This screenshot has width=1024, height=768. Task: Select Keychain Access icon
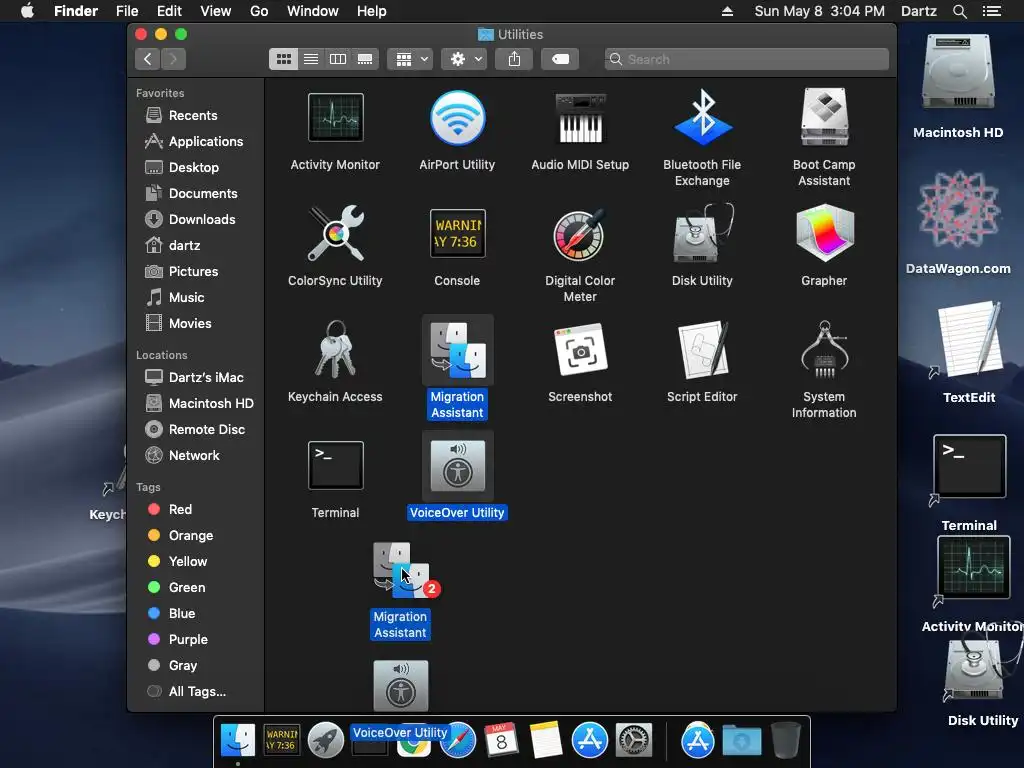coord(335,349)
